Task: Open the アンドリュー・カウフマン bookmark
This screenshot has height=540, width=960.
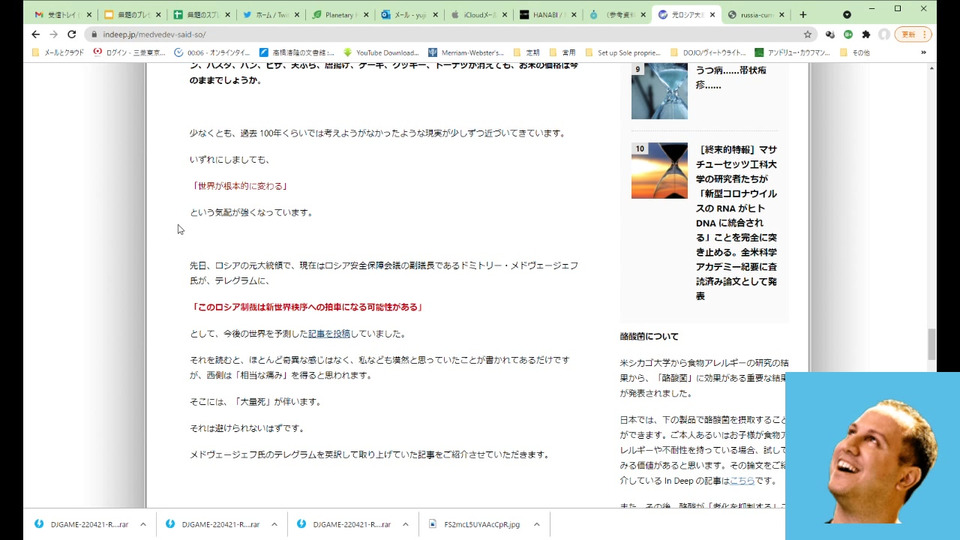Action: click(x=792, y=53)
